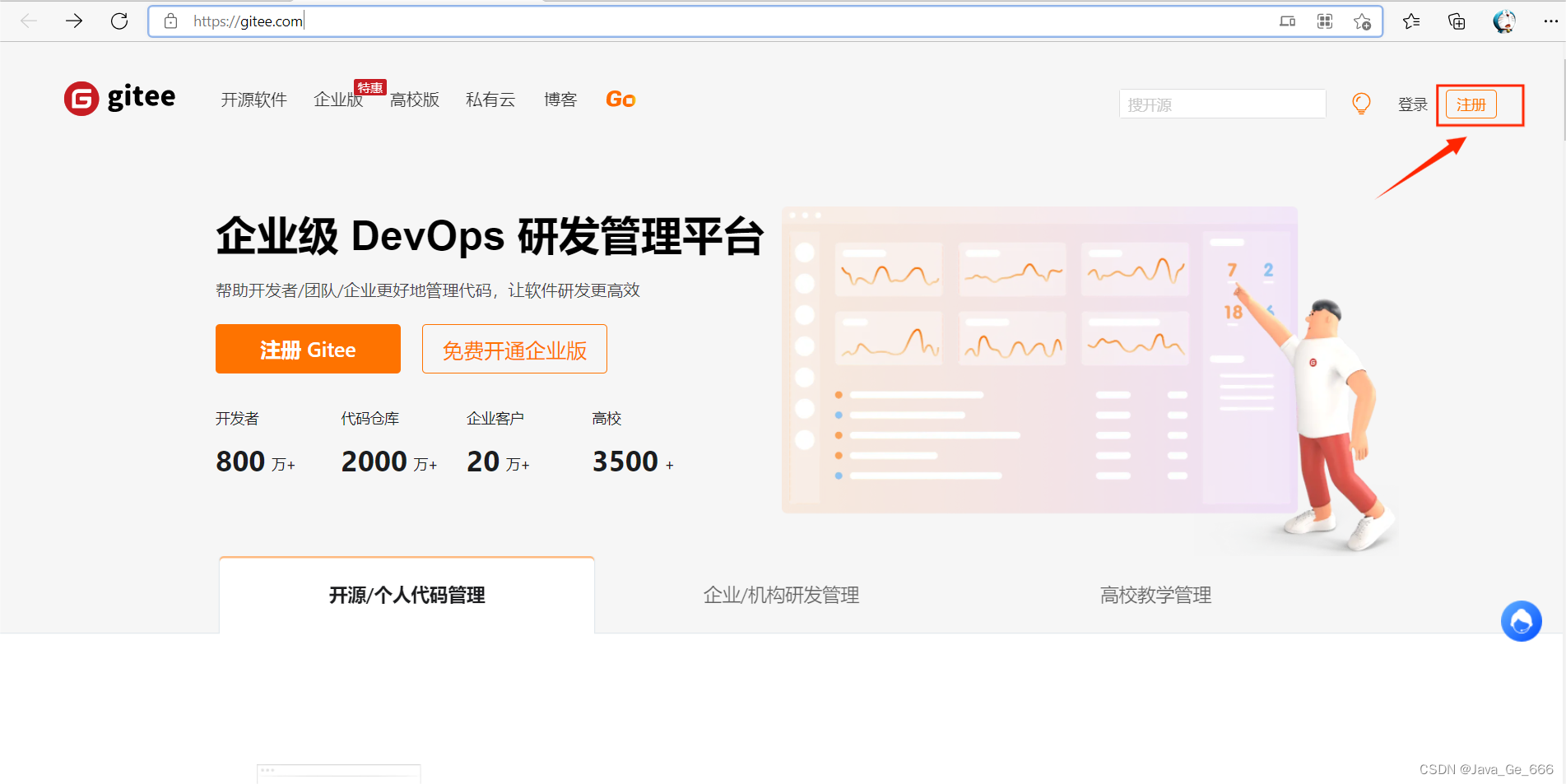Click the 20 万+ enterprise customers figure
Image resolution: width=1566 pixels, height=784 pixels.
coord(498,462)
